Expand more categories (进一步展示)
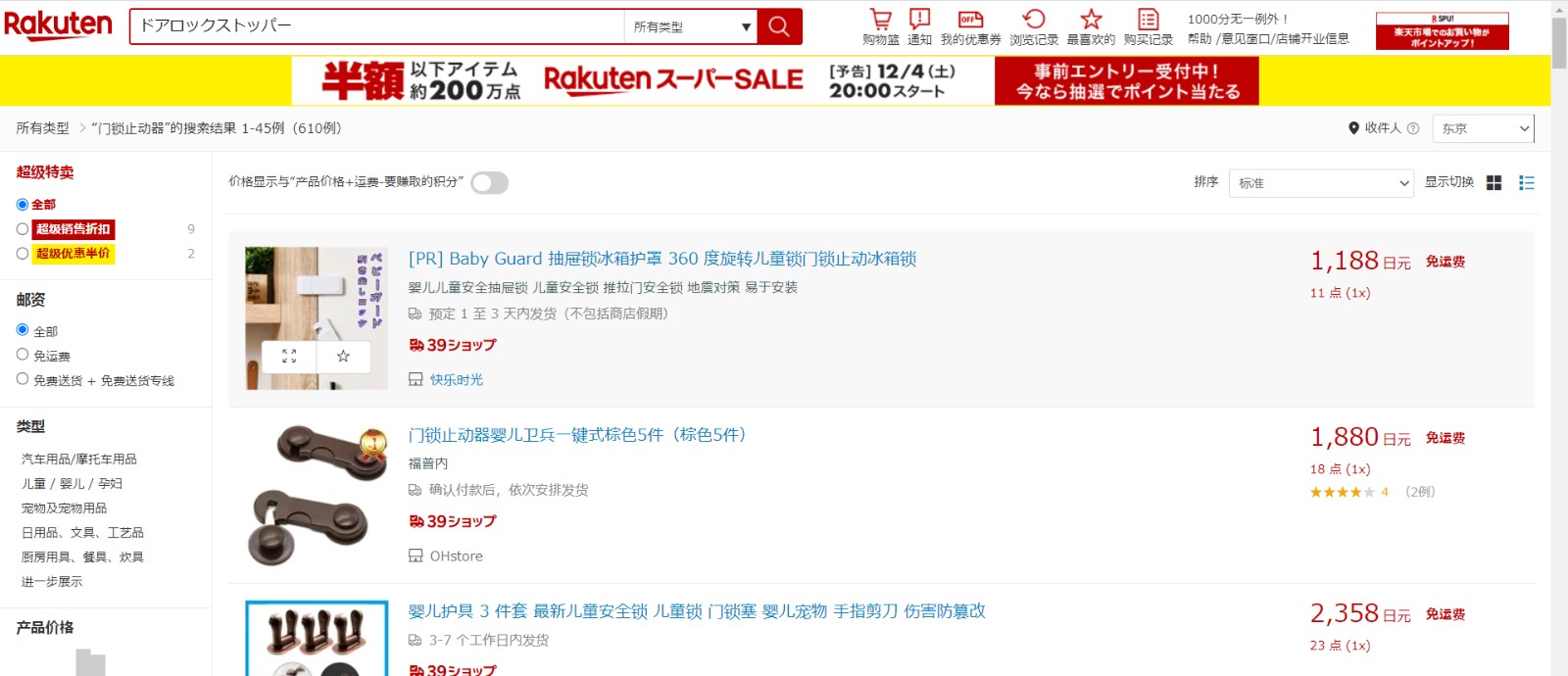The image size is (1568, 676). [52, 582]
